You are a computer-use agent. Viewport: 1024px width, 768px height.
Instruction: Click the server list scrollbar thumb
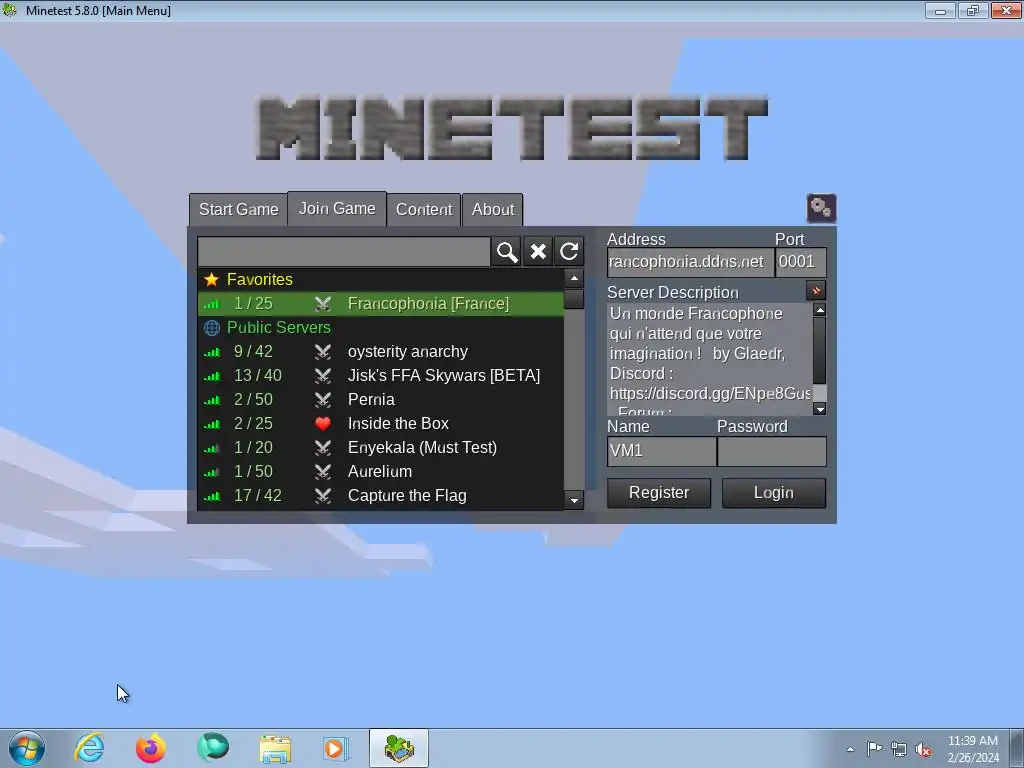point(574,299)
